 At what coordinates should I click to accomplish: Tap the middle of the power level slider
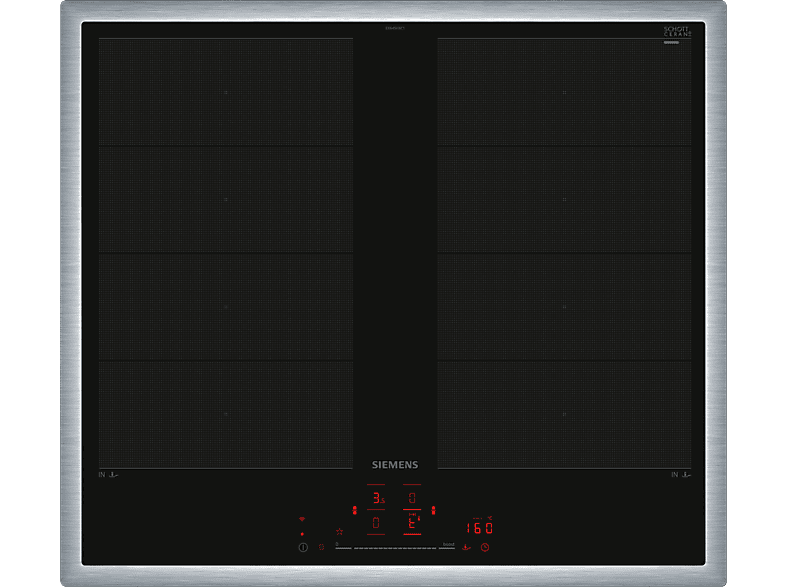[395, 548]
